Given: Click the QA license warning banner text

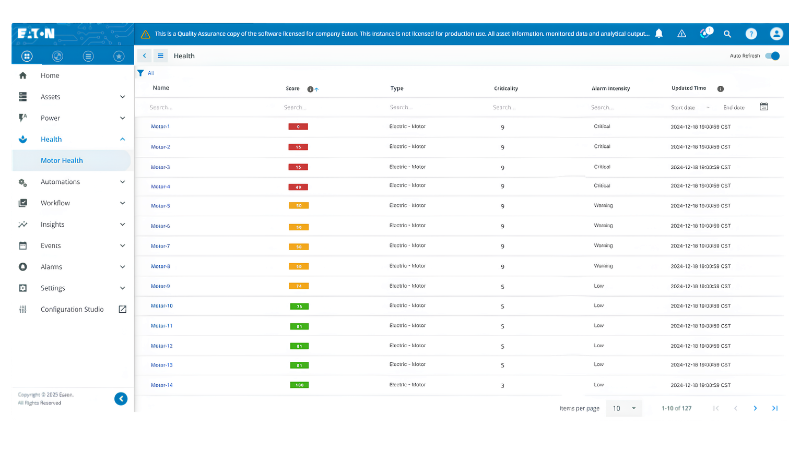Looking at the screenshot, I should 402,34.
